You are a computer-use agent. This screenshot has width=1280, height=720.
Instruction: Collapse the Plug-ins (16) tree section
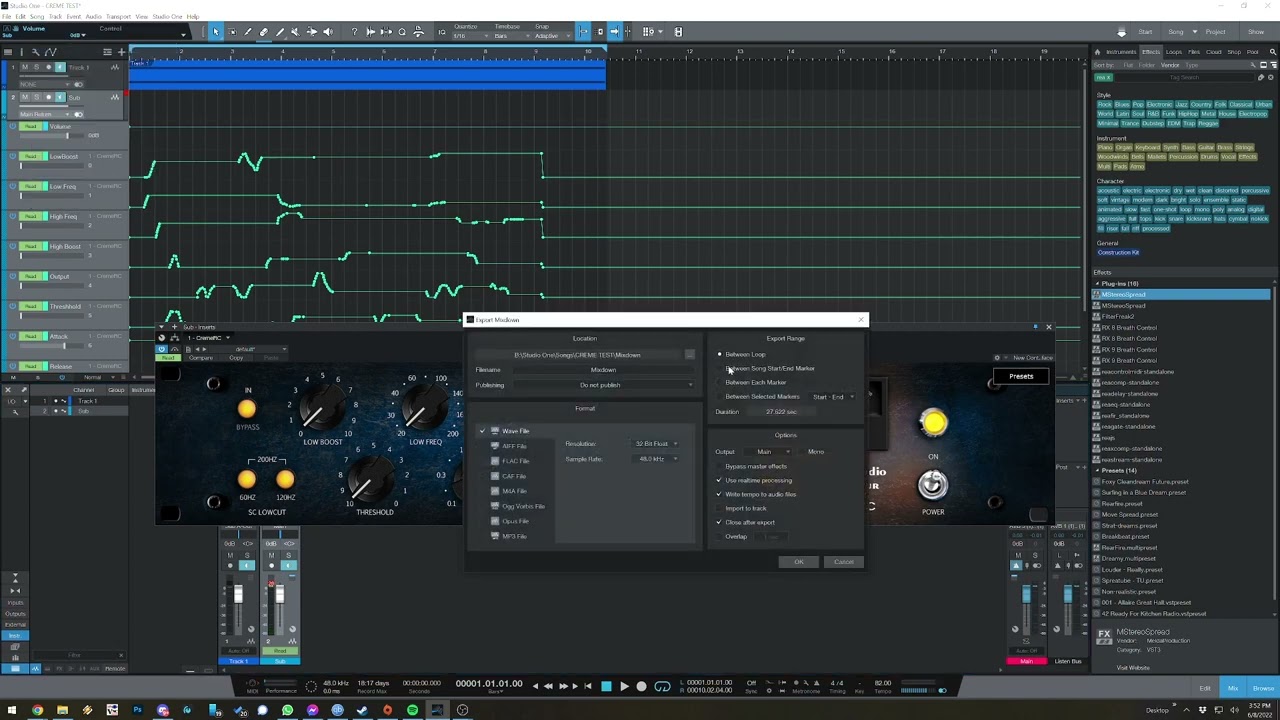pyautogui.click(x=1098, y=284)
